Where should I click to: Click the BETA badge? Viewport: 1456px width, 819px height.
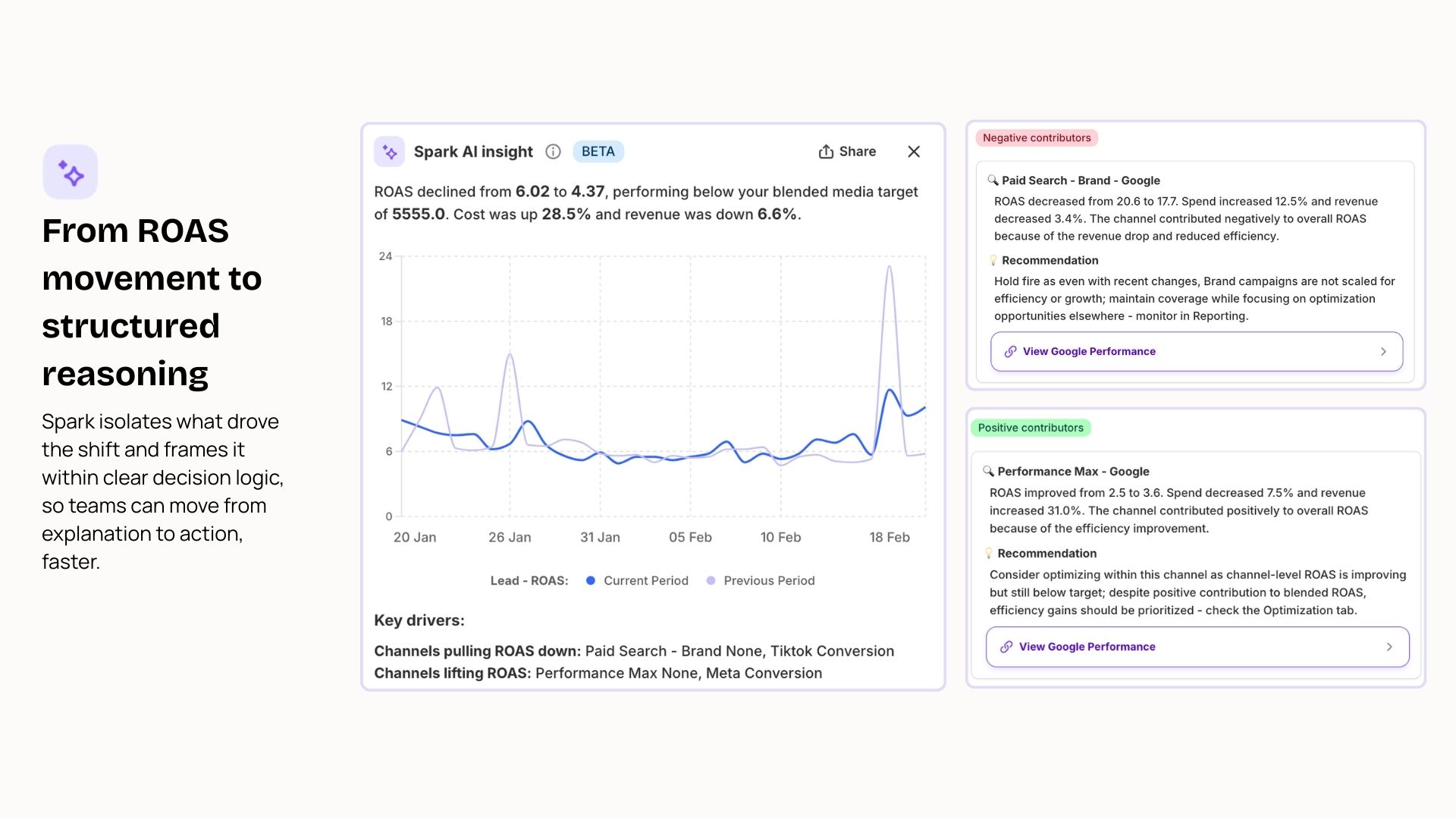coord(598,152)
